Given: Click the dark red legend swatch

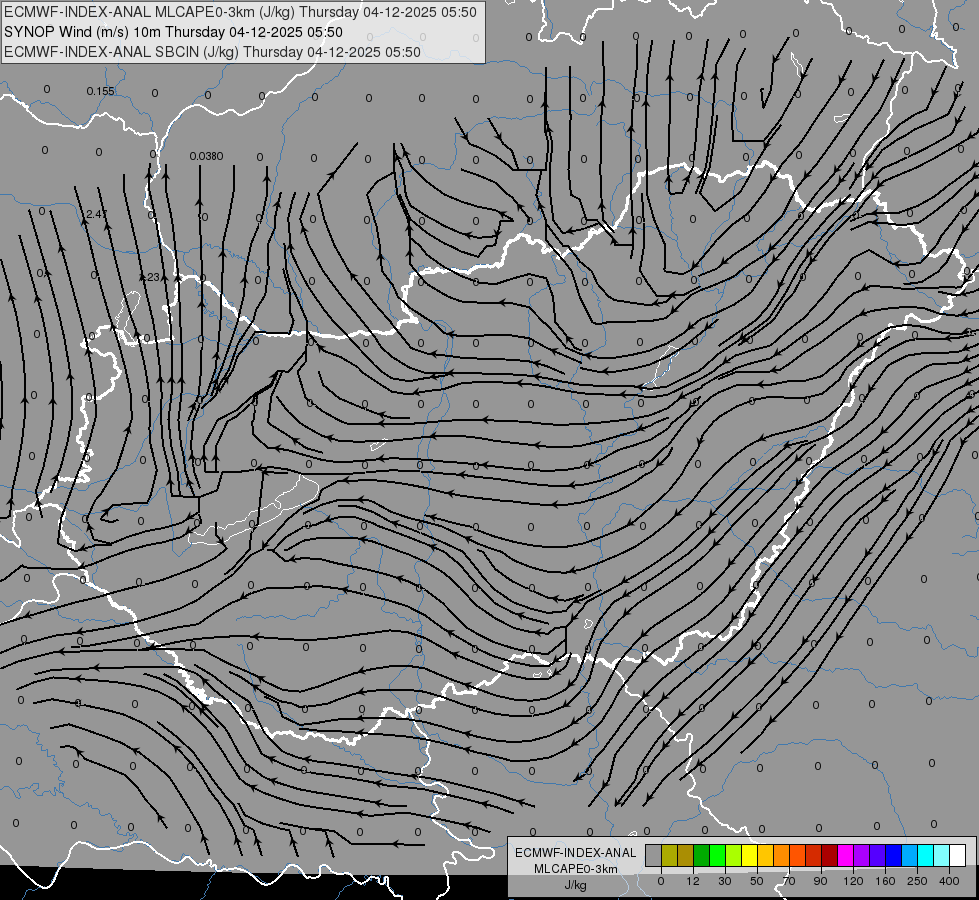Looking at the screenshot, I should pyautogui.click(x=830, y=855).
